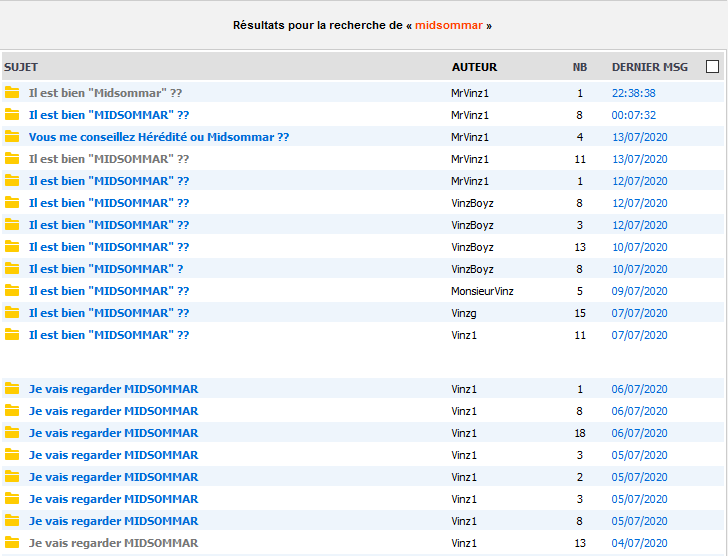728x556 pixels.
Task: Click folder icon of Vinz1 topic dated 06/07/2020 with 8 messages
Action: point(12,411)
